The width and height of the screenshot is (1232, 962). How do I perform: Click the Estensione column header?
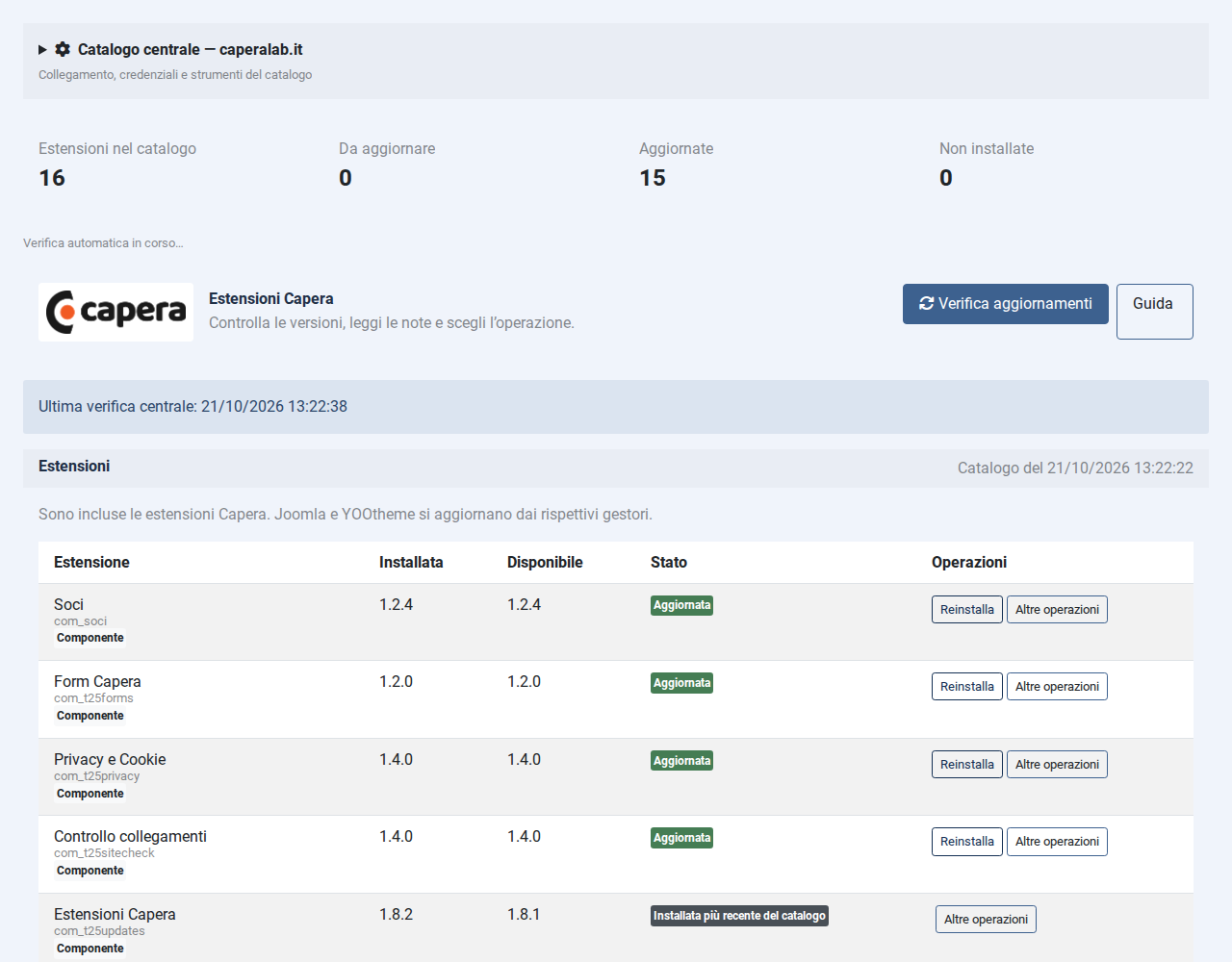(91, 563)
